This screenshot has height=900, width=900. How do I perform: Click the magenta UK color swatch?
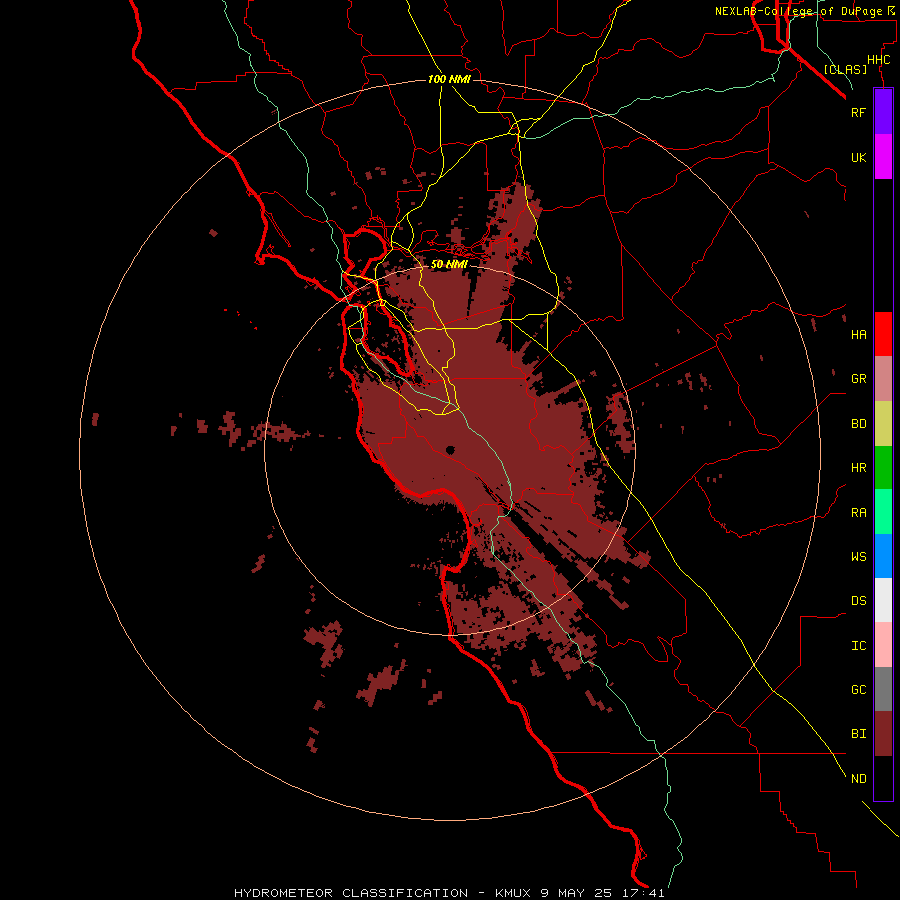tap(883, 156)
